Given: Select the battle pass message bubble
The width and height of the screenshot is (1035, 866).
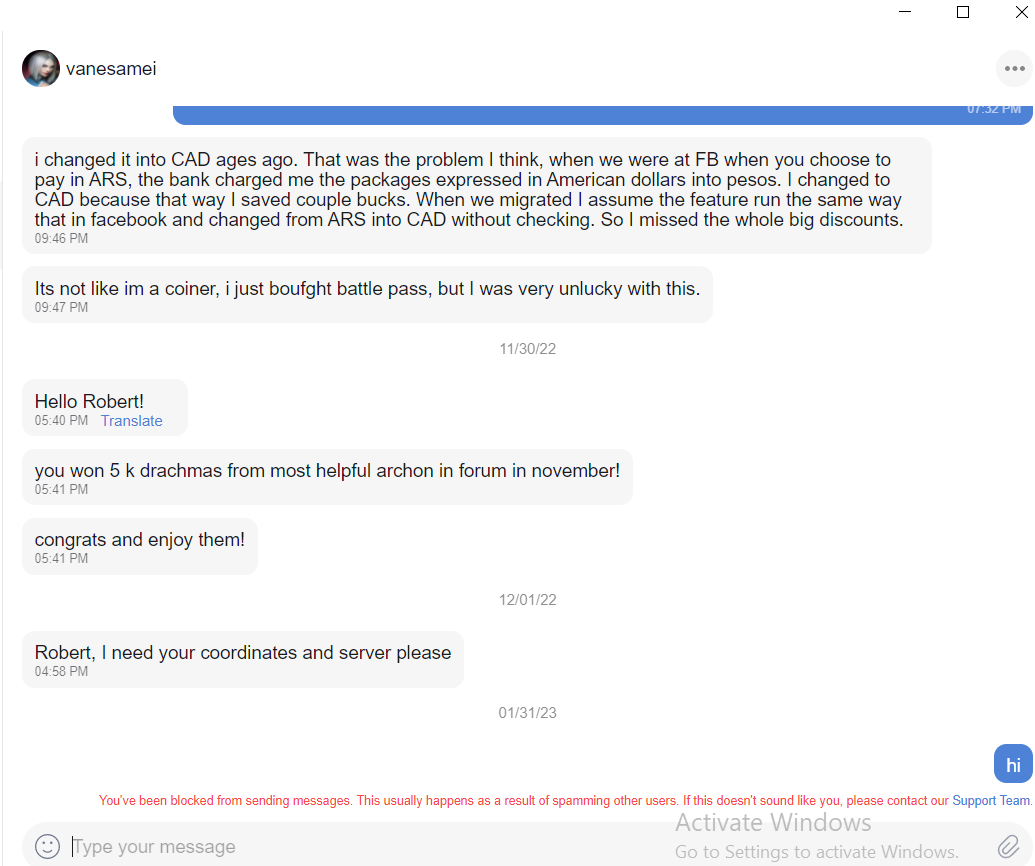Looking at the screenshot, I should coord(368,295).
